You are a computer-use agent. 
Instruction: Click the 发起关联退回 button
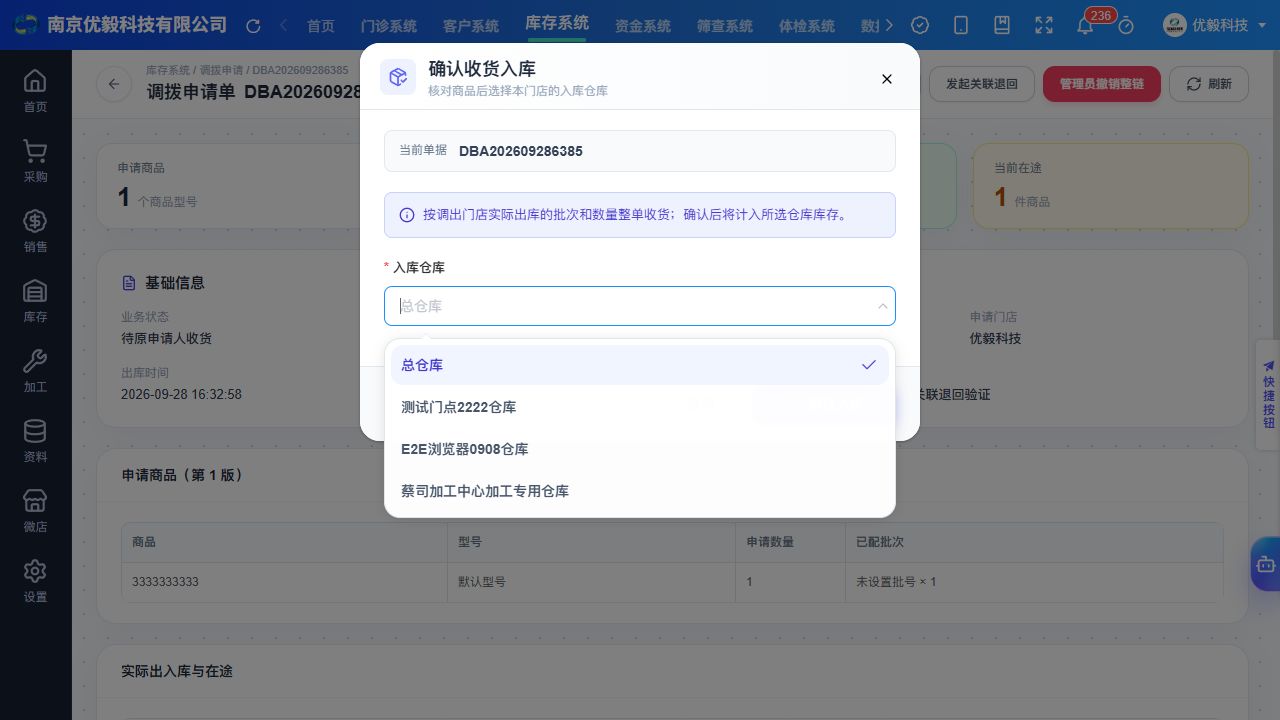click(982, 84)
